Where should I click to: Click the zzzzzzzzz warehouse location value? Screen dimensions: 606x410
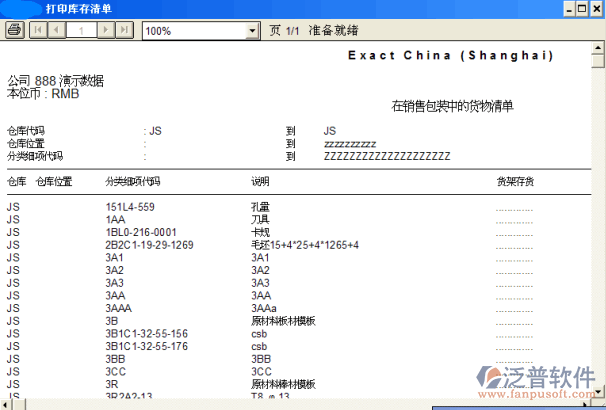pyautogui.click(x=350, y=144)
